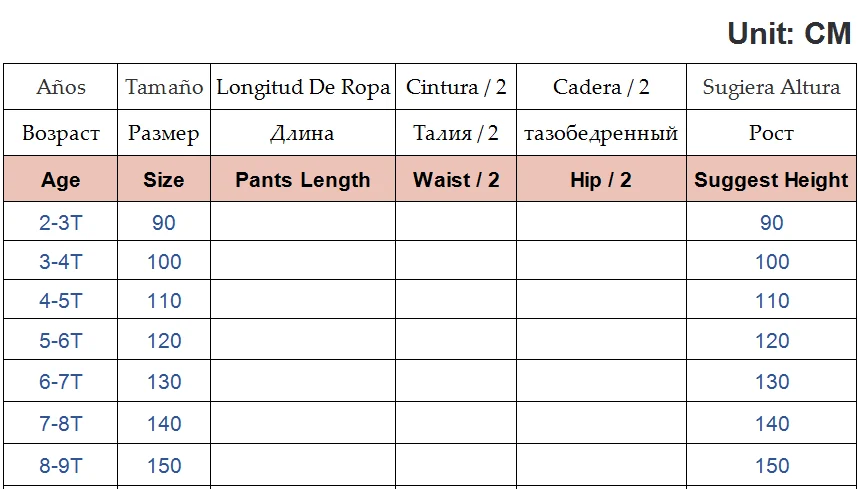Click the '8-9T' age cell
This screenshot has width=859, height=489.
61,466
